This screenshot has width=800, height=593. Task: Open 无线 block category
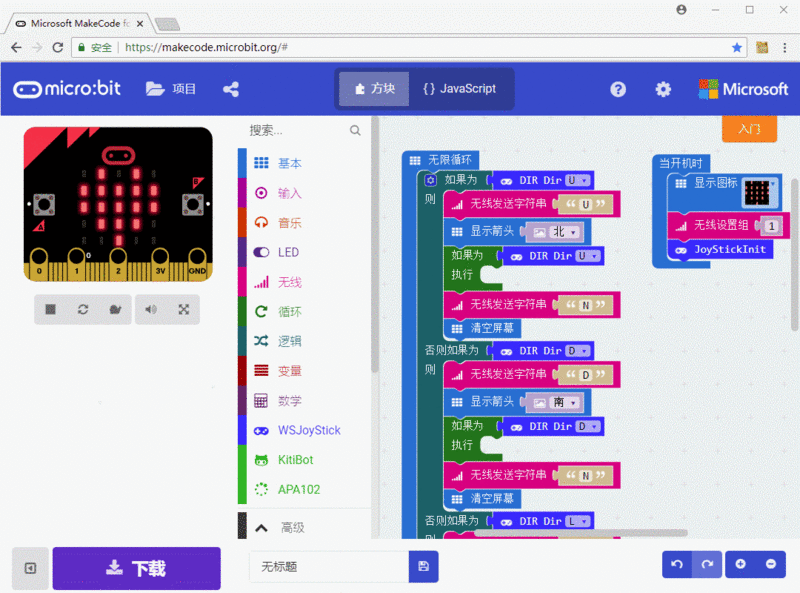coord(305,282)
